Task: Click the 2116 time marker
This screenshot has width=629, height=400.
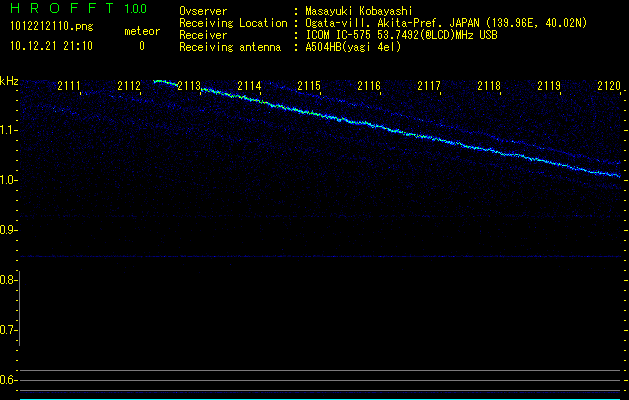Action: (x=369, y=86)
